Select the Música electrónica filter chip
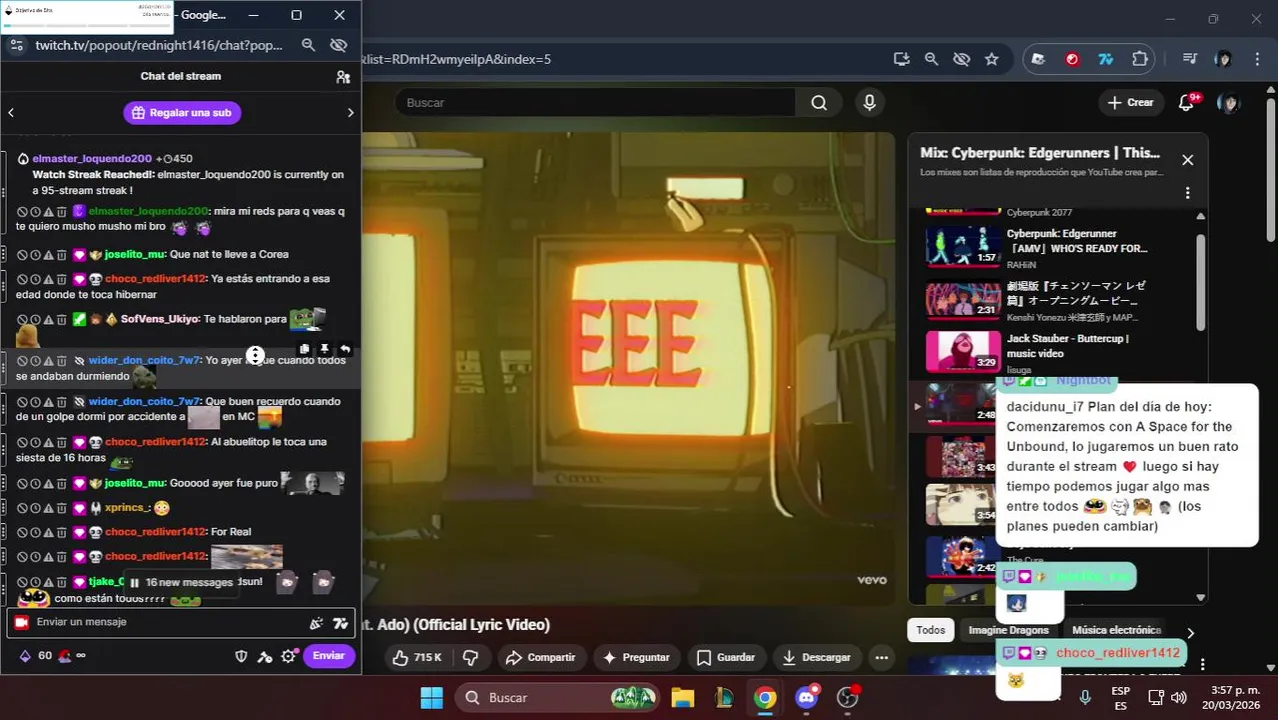Viewport: 1278px width, 720px height. 1116,630
